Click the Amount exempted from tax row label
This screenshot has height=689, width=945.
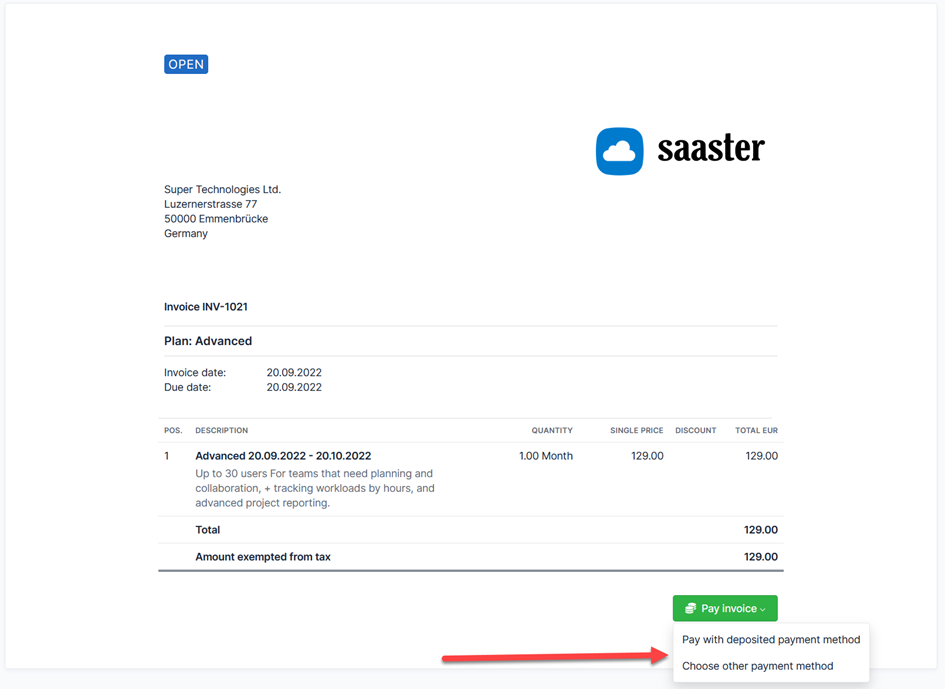pos(263,557)
